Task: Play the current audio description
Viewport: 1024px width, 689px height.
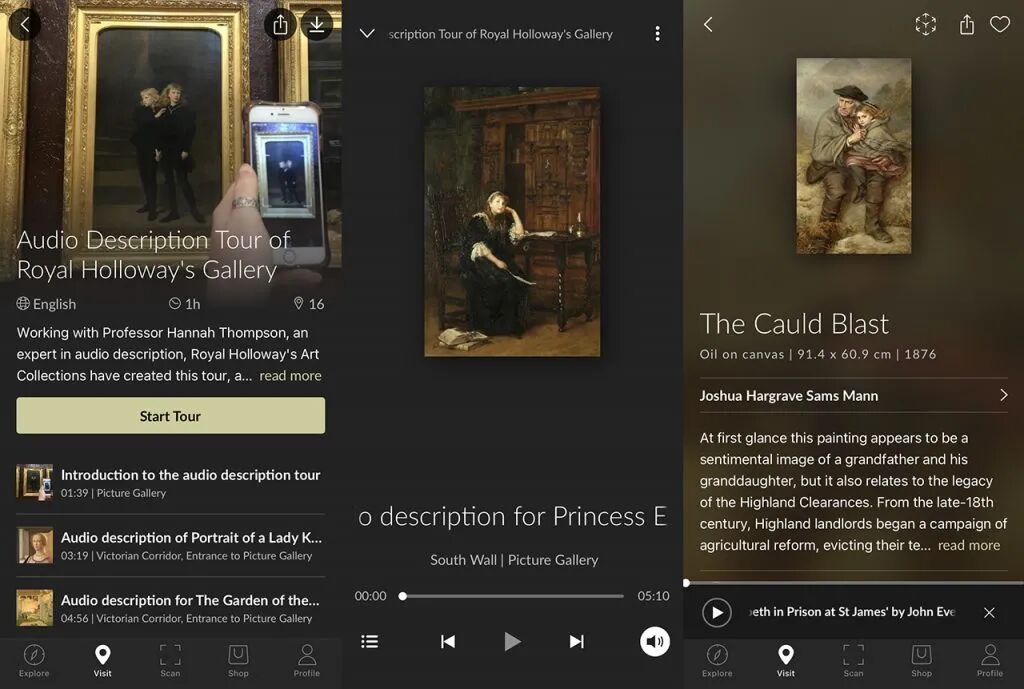Action: [513, 641]
